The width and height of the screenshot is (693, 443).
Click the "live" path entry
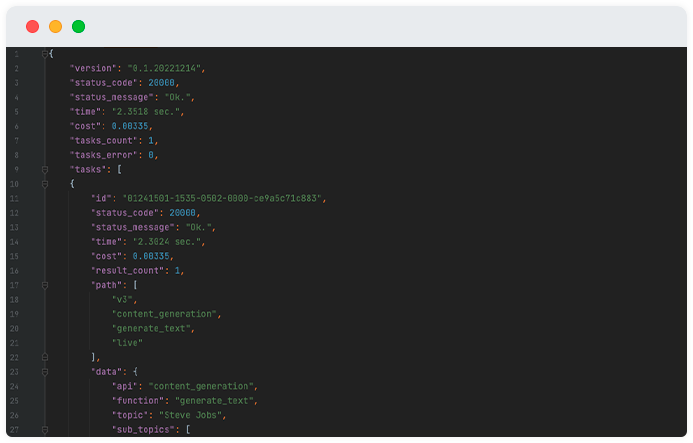(127, 343)
